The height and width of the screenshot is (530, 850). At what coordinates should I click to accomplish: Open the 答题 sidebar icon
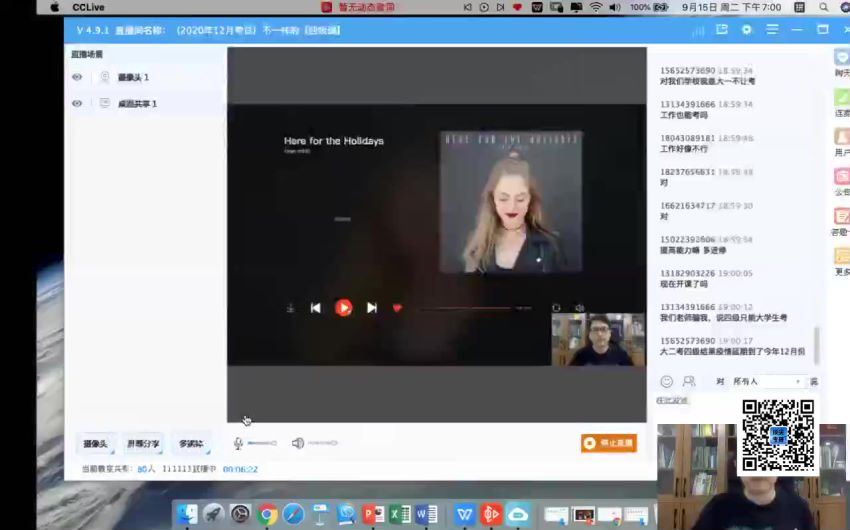click(842, 217)
